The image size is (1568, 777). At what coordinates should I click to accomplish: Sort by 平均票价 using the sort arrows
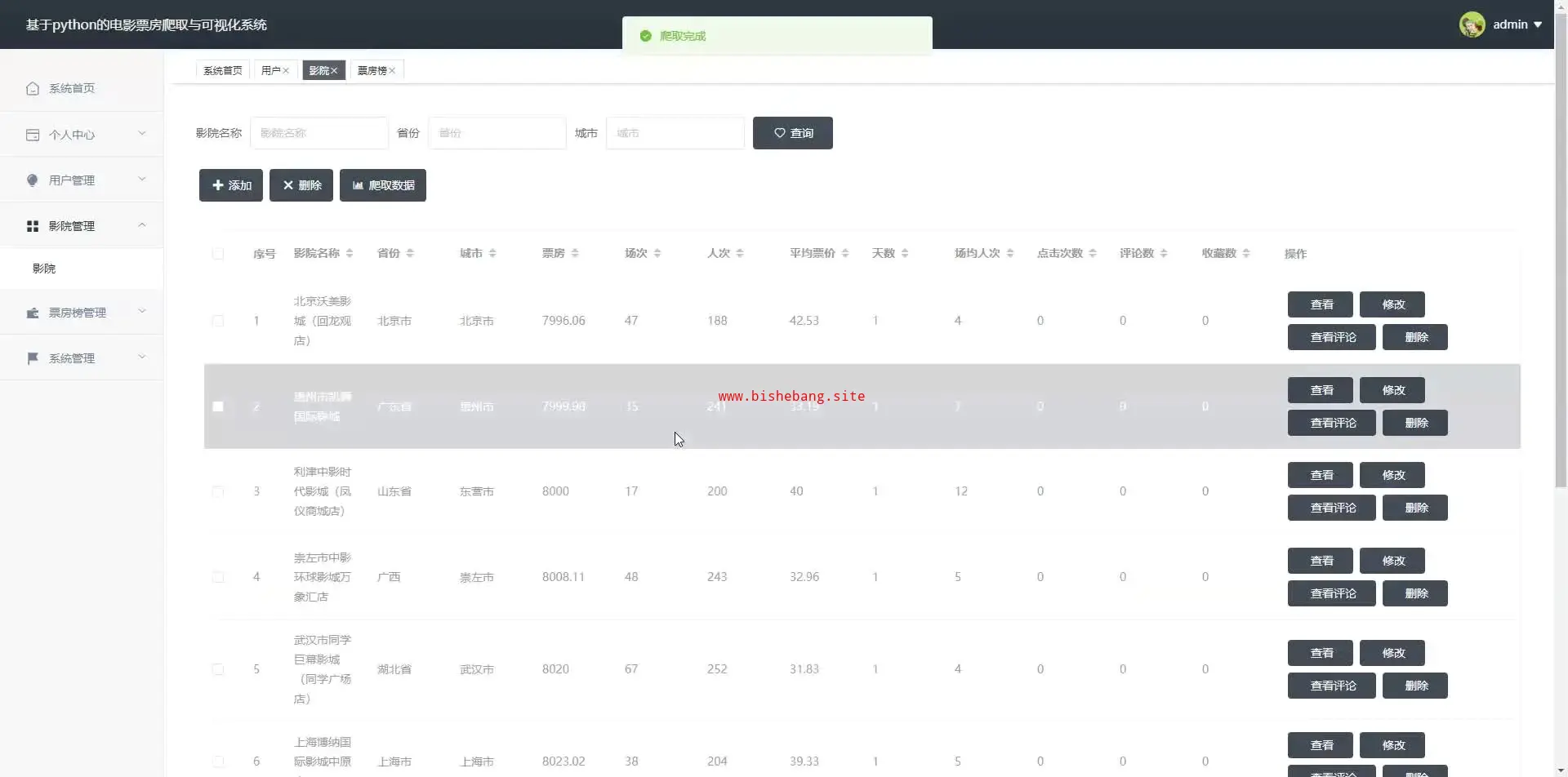tap(845, 254)
